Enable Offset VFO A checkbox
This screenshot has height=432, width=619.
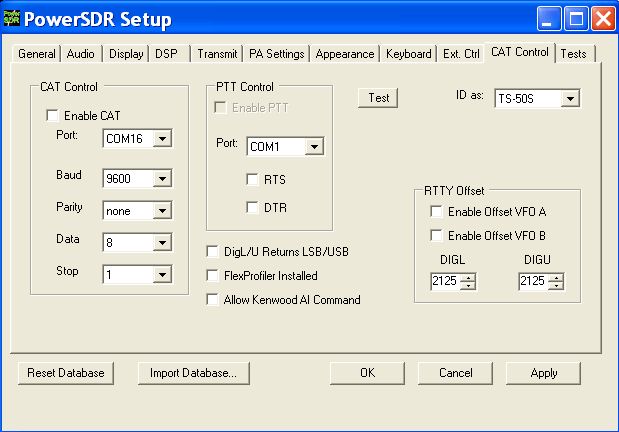pos(436,211)
